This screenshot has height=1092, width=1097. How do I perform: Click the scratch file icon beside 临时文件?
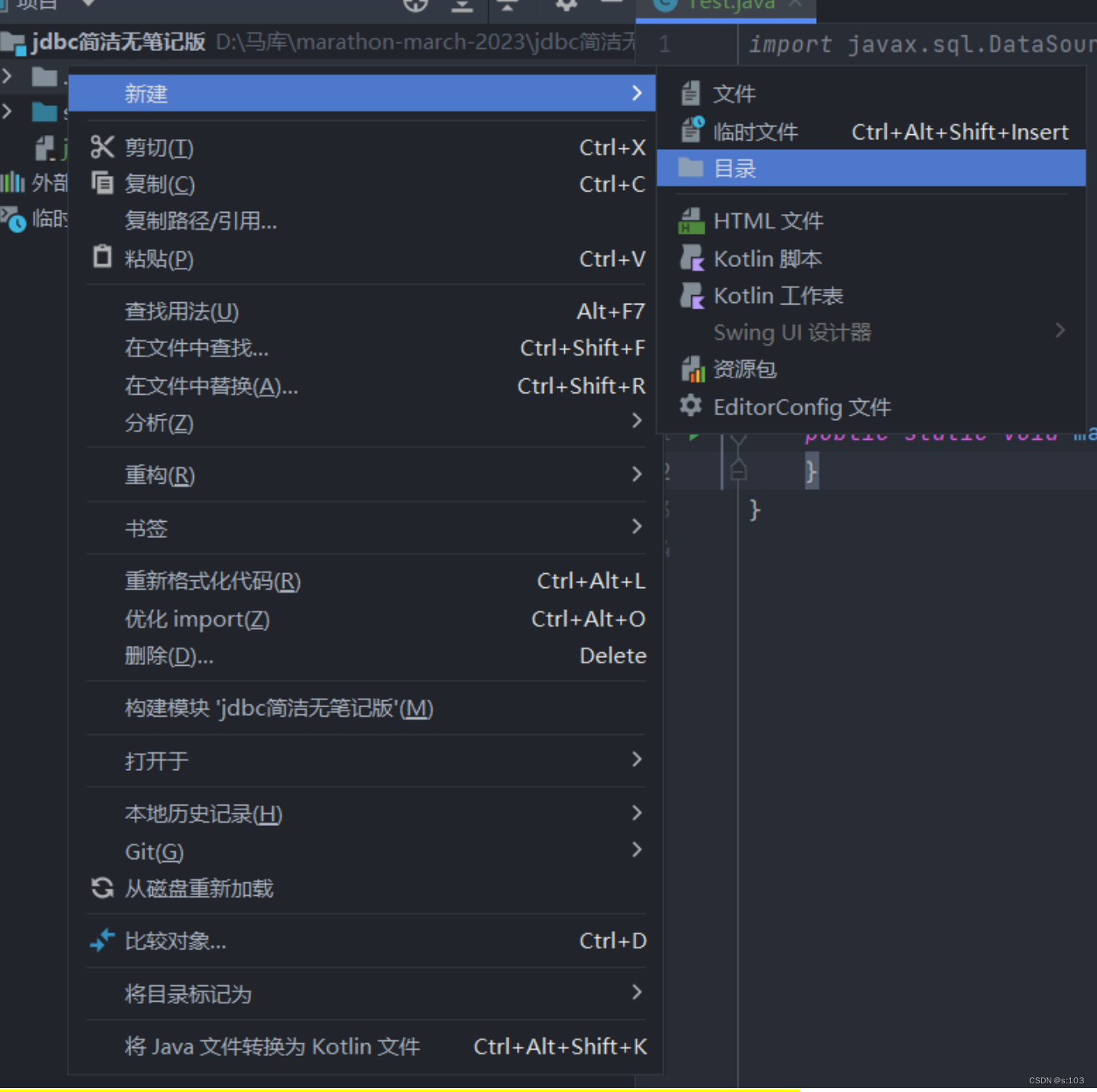tap(692, 129)
